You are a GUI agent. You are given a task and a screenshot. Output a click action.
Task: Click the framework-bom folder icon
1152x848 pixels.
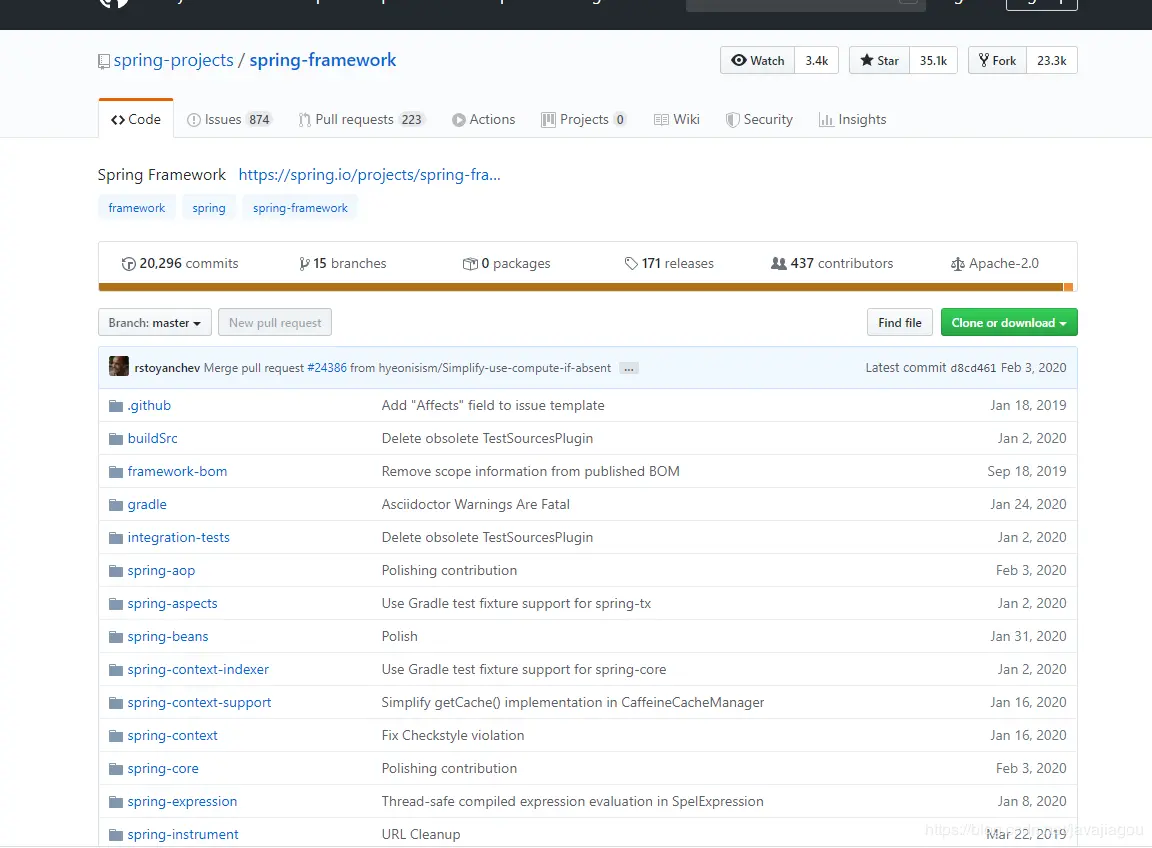click(115, 472)
